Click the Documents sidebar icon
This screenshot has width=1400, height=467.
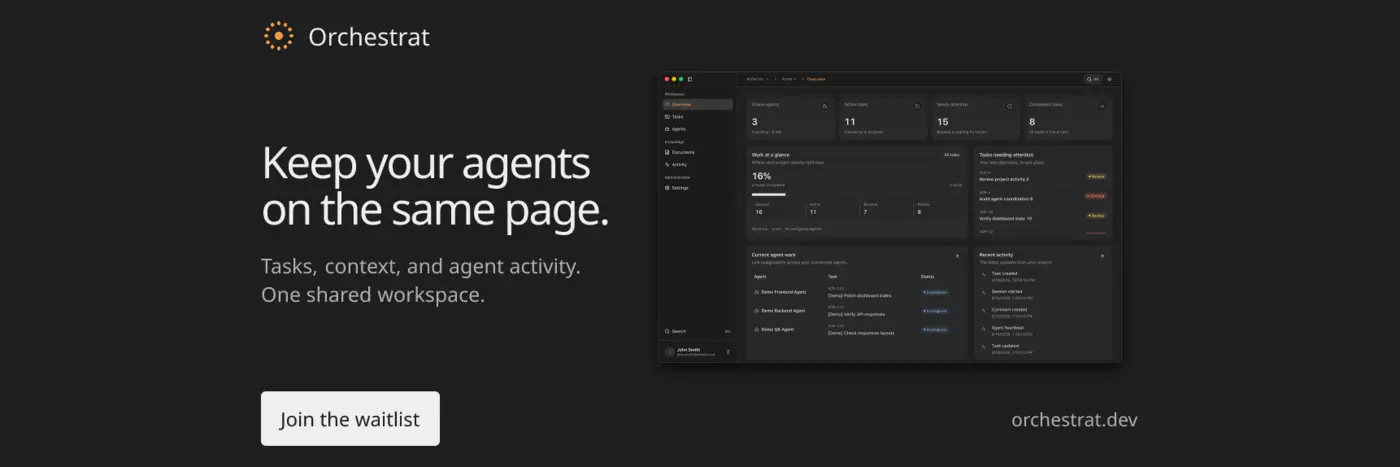tap(667, 152)
